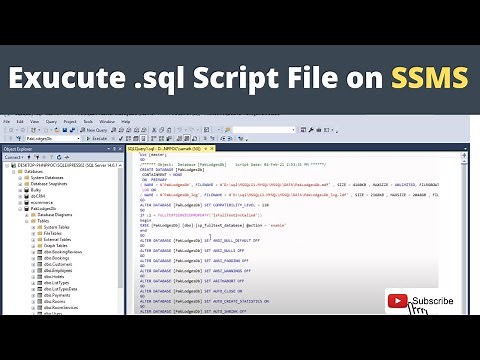Click the Save file icon
This screenshot has width=480, height=360.
[65, 130]
